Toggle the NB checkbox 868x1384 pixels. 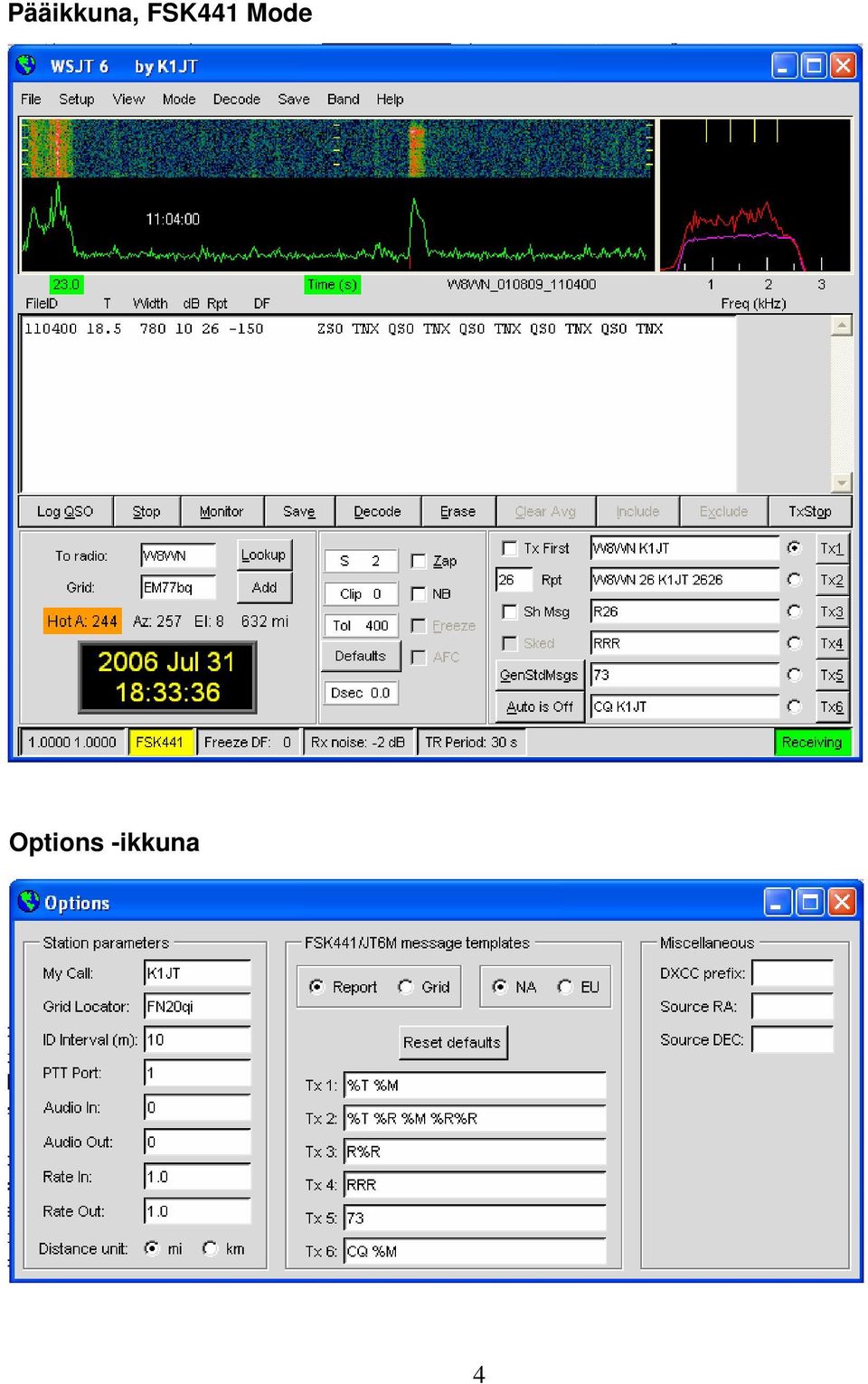pyautogui.click(x=419, y=593)
